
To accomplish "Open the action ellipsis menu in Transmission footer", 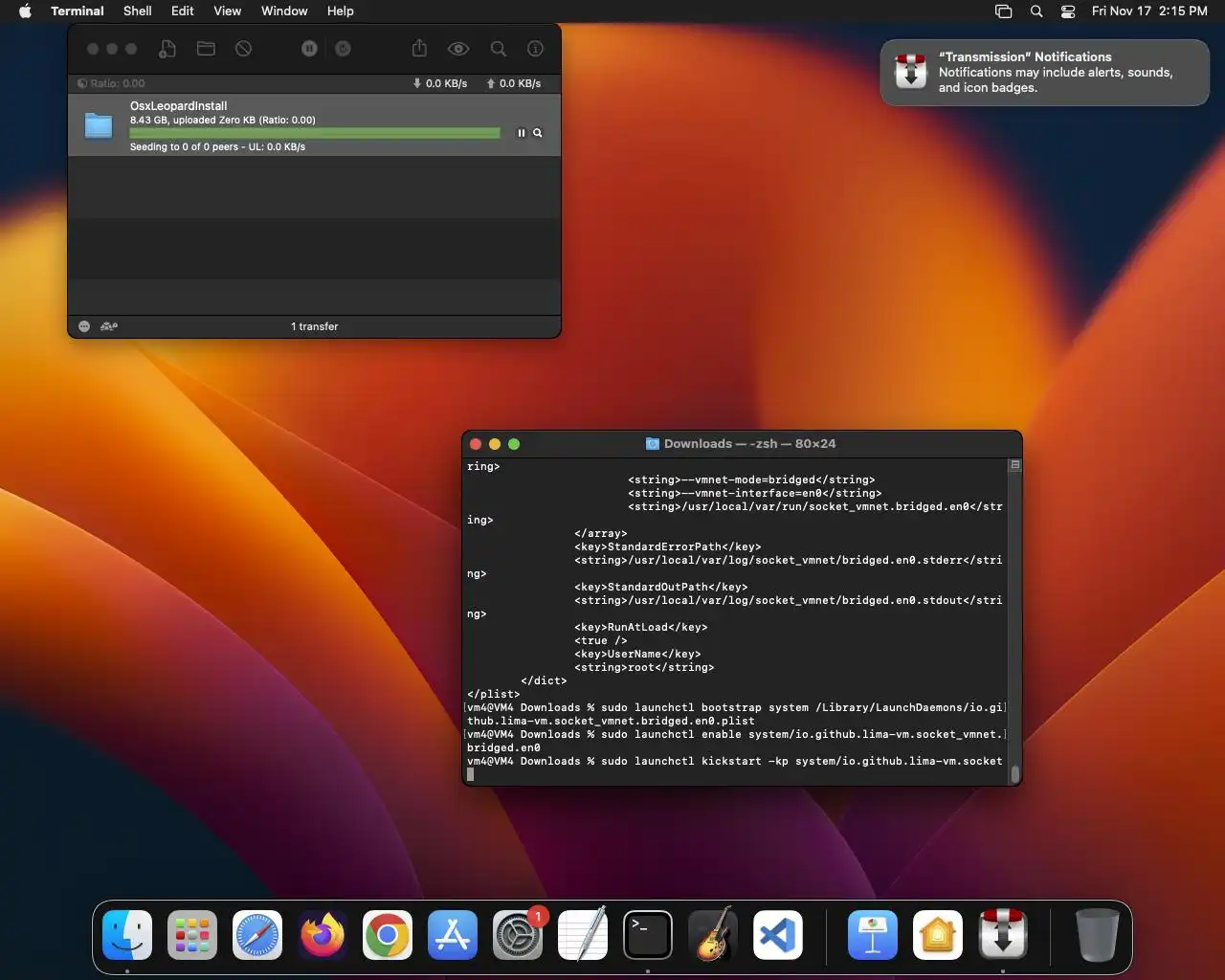I will pyautogui.click(x=84, y=326).
